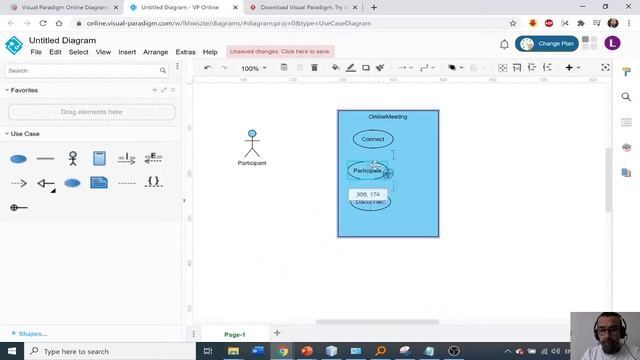Choose the Constraint braces shape
This screenshot has width=640, height=360.
tap(153, 182)
